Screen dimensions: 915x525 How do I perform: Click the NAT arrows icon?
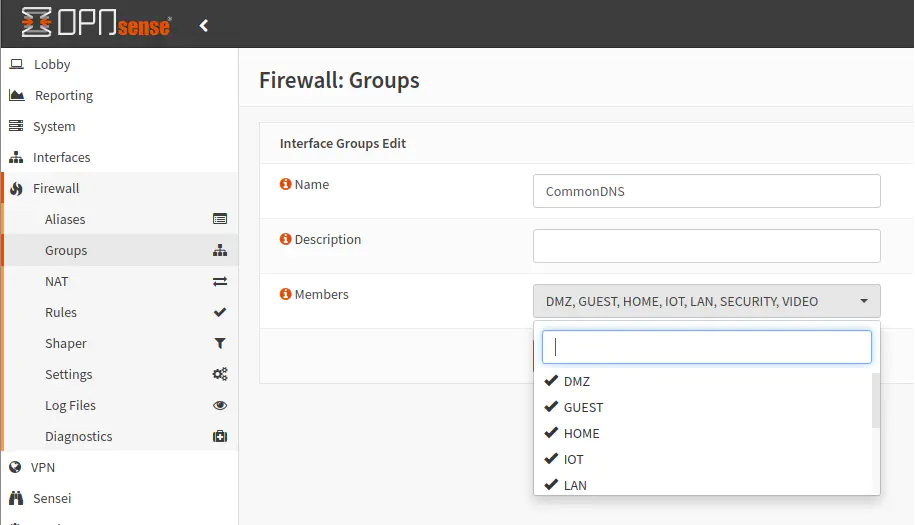[220, 281]
